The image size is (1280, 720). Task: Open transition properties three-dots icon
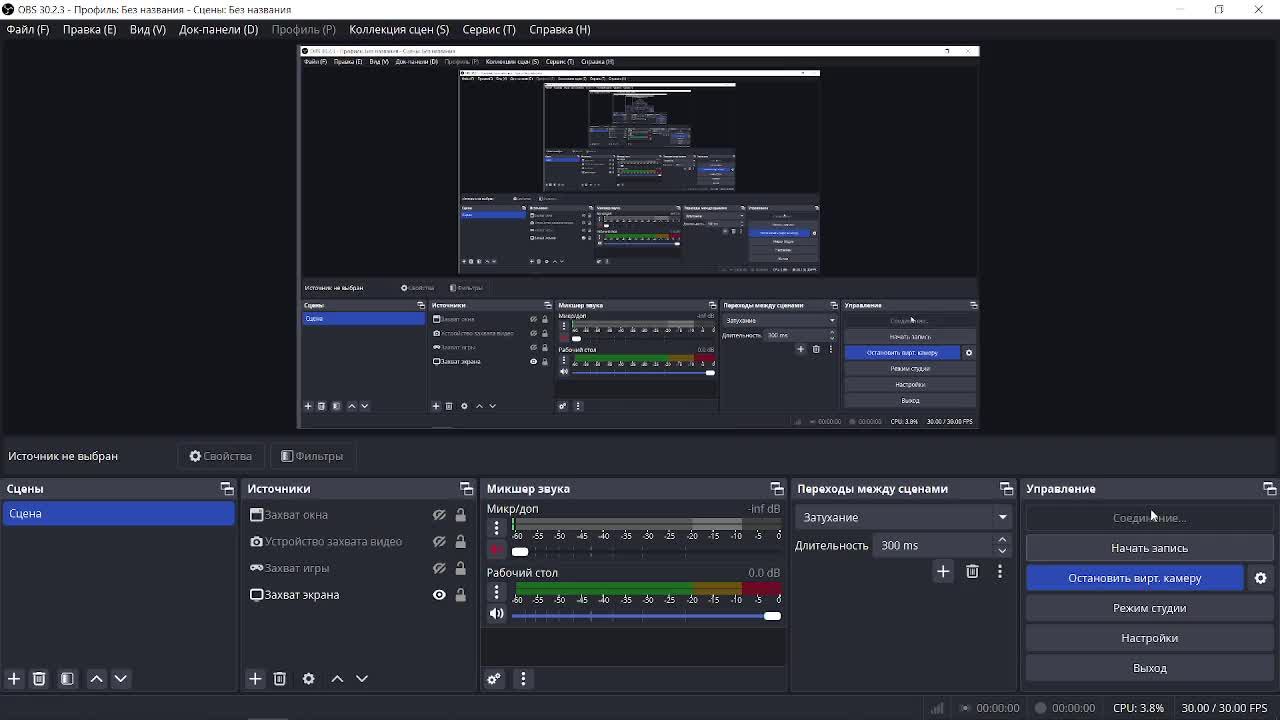tap(1000, 571)
